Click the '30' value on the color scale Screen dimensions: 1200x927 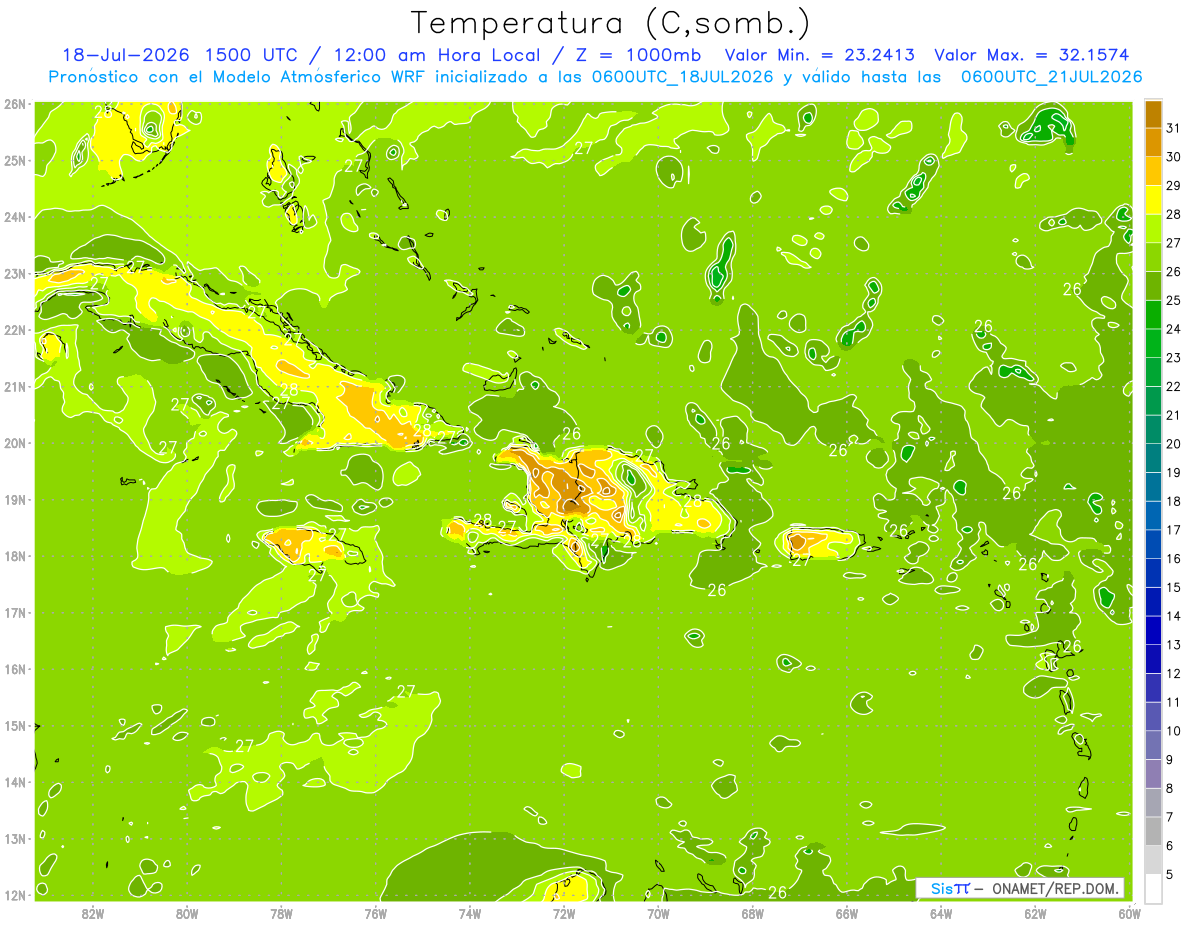1173,157
